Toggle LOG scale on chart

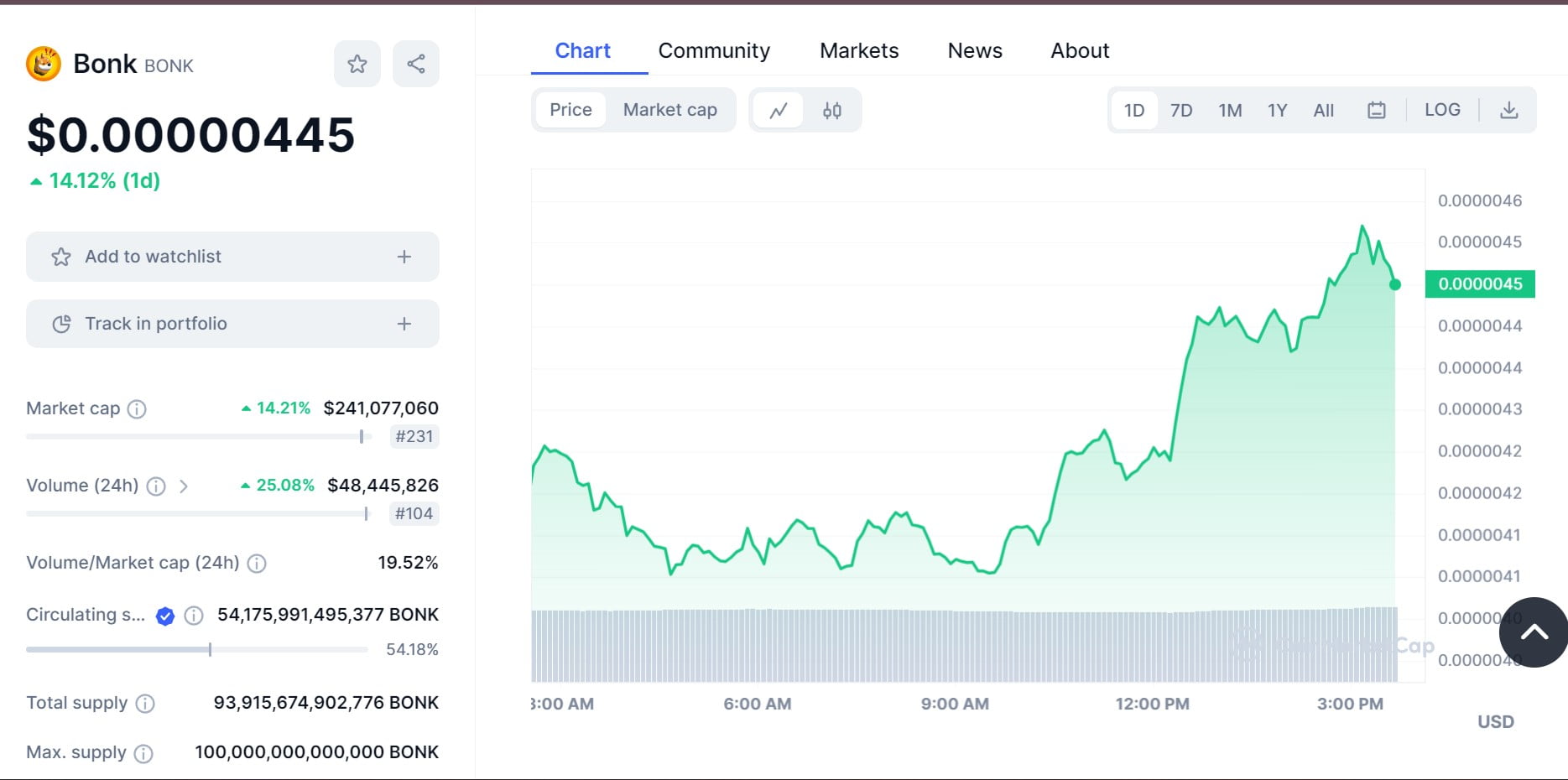(x=1442, y=110)
